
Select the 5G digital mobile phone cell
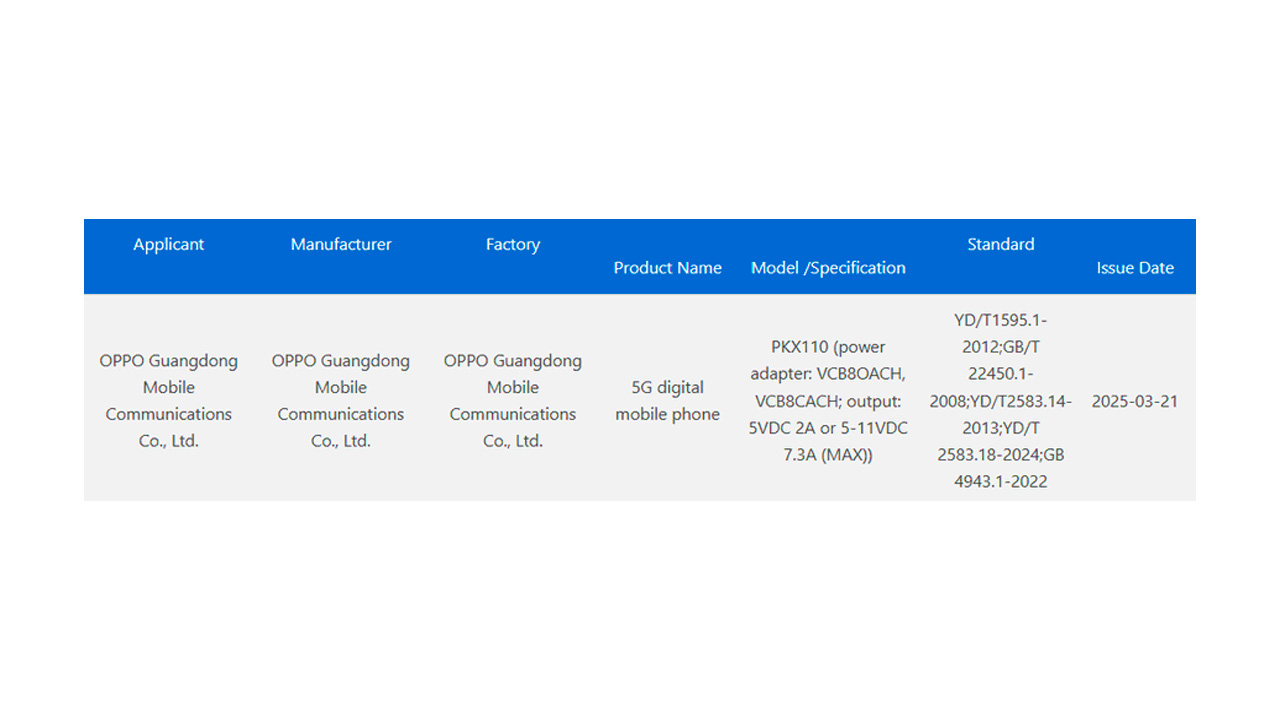tap(668, 401)
